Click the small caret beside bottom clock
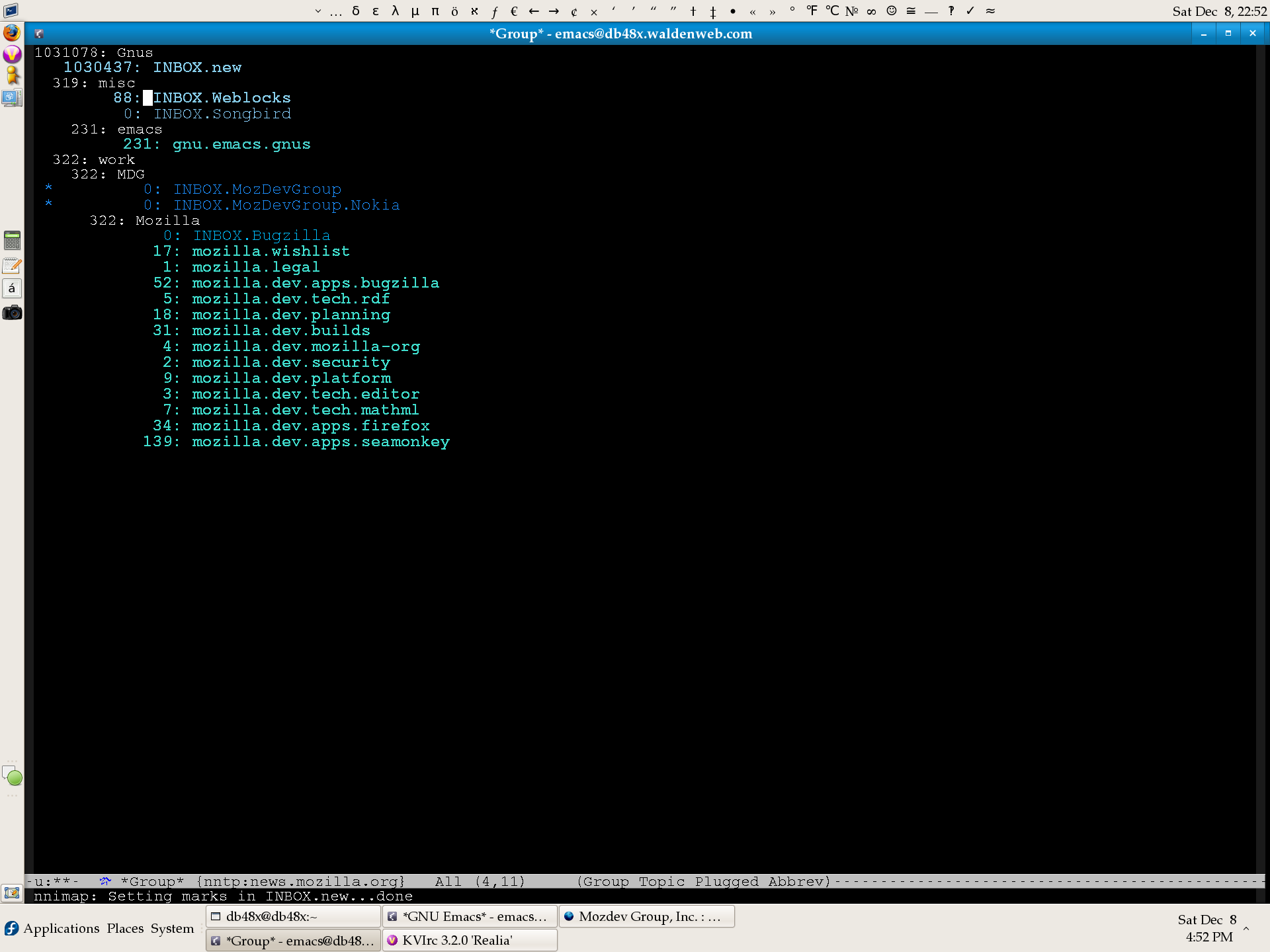1270x952 pixels. 1246,928
